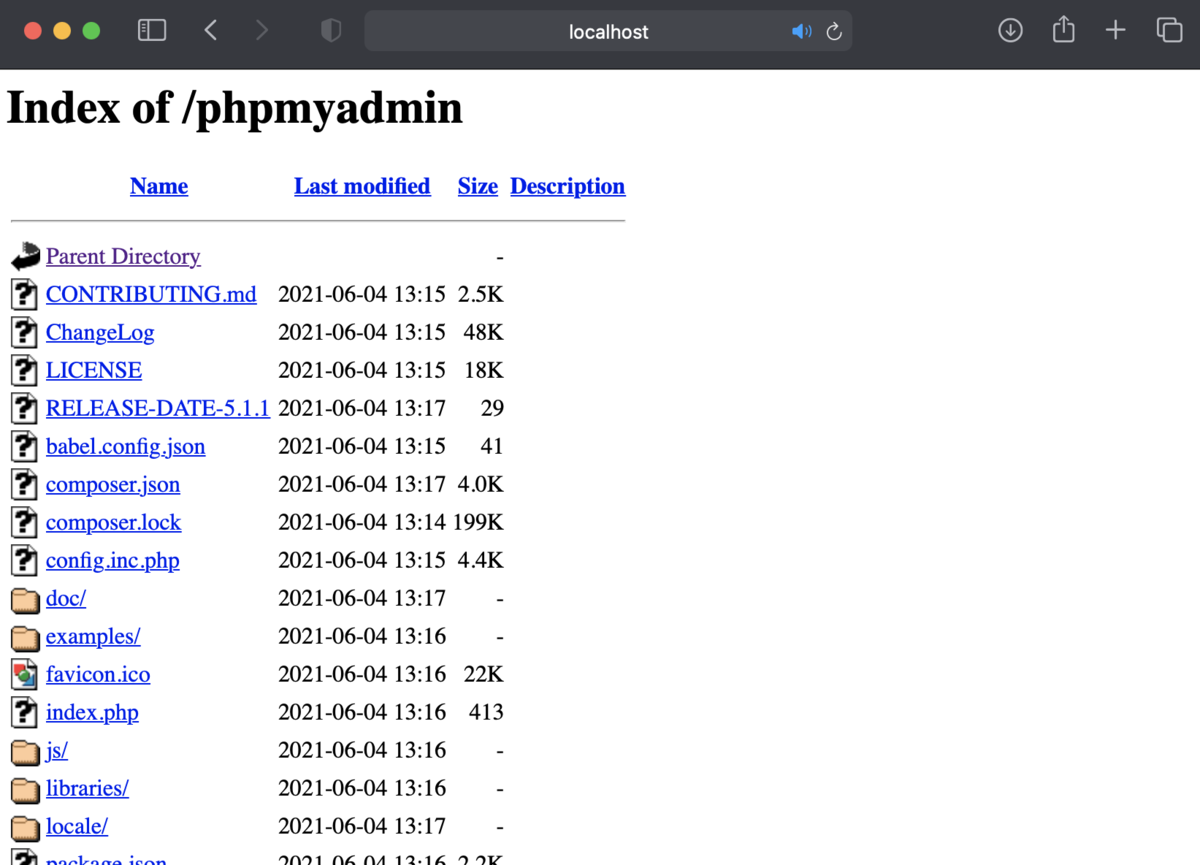
Task: Click the Parent Directory back-arrow icon
Action: 26,257
